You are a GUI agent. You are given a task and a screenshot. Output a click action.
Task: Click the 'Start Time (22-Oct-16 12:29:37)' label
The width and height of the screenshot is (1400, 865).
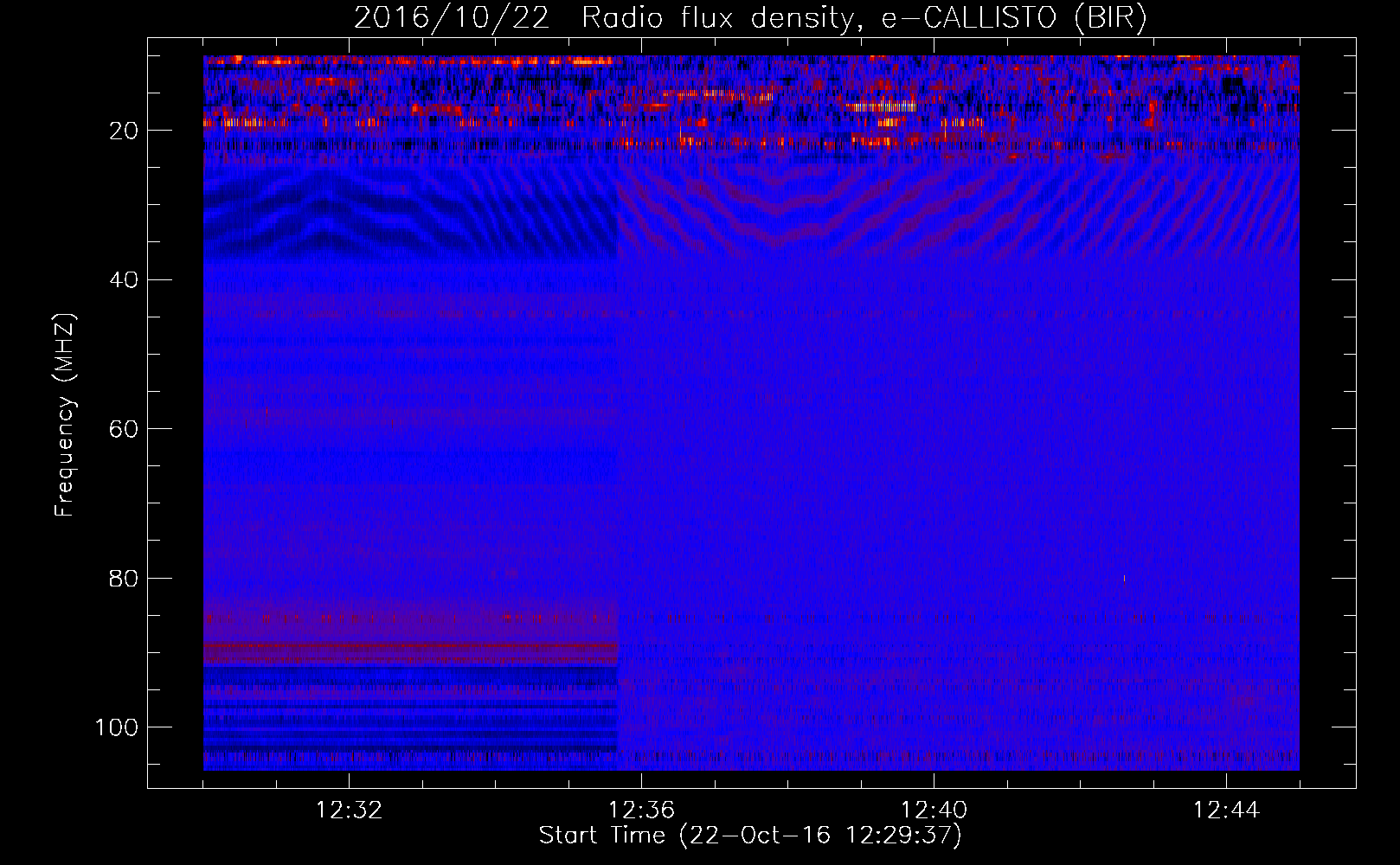click(x=750, y=836)
